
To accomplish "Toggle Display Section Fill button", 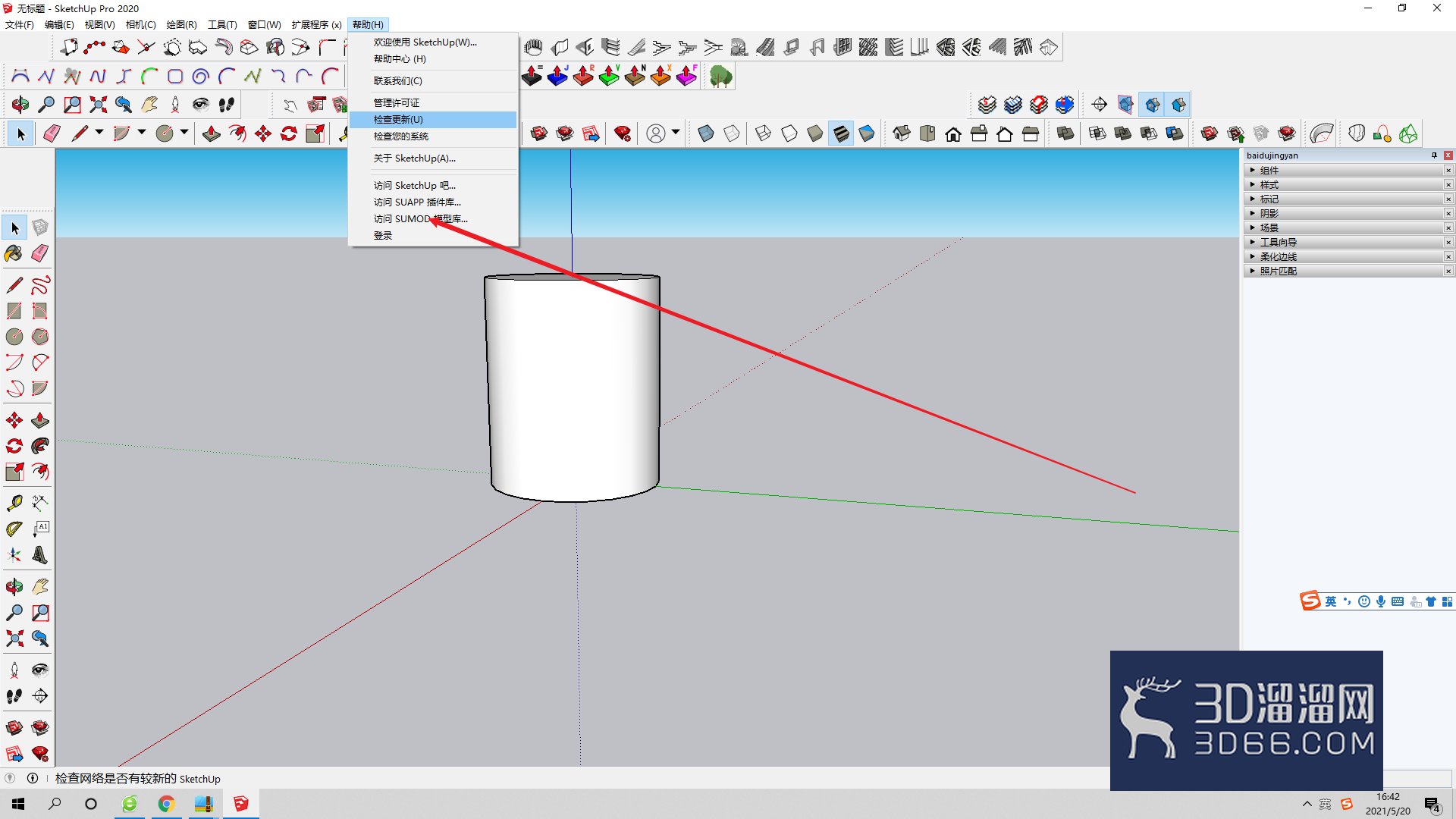I will [x=1178, y=105].
